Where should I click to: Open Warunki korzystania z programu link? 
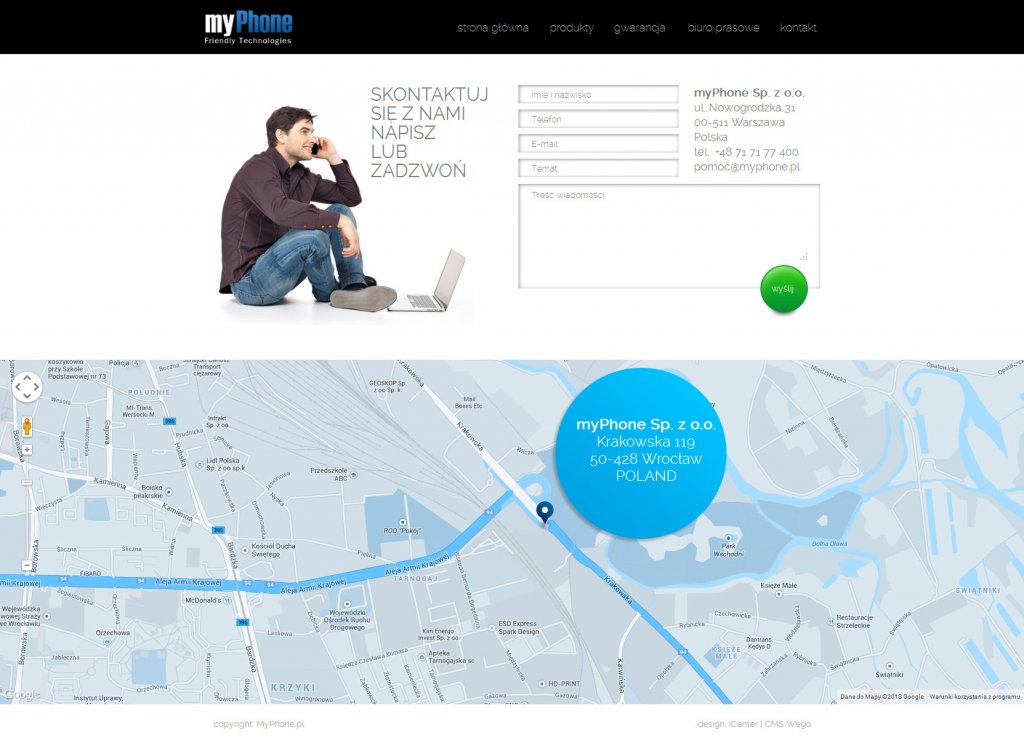click(x=974, y=697)
